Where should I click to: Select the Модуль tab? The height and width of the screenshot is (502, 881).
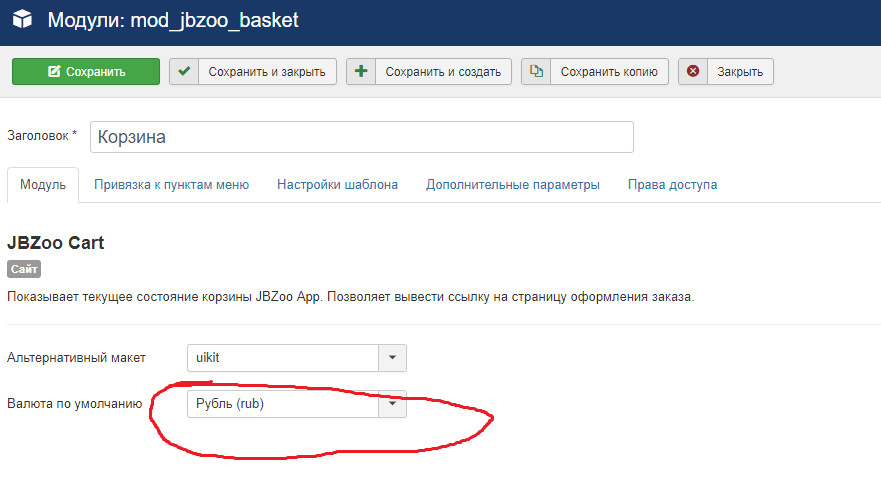43,184
